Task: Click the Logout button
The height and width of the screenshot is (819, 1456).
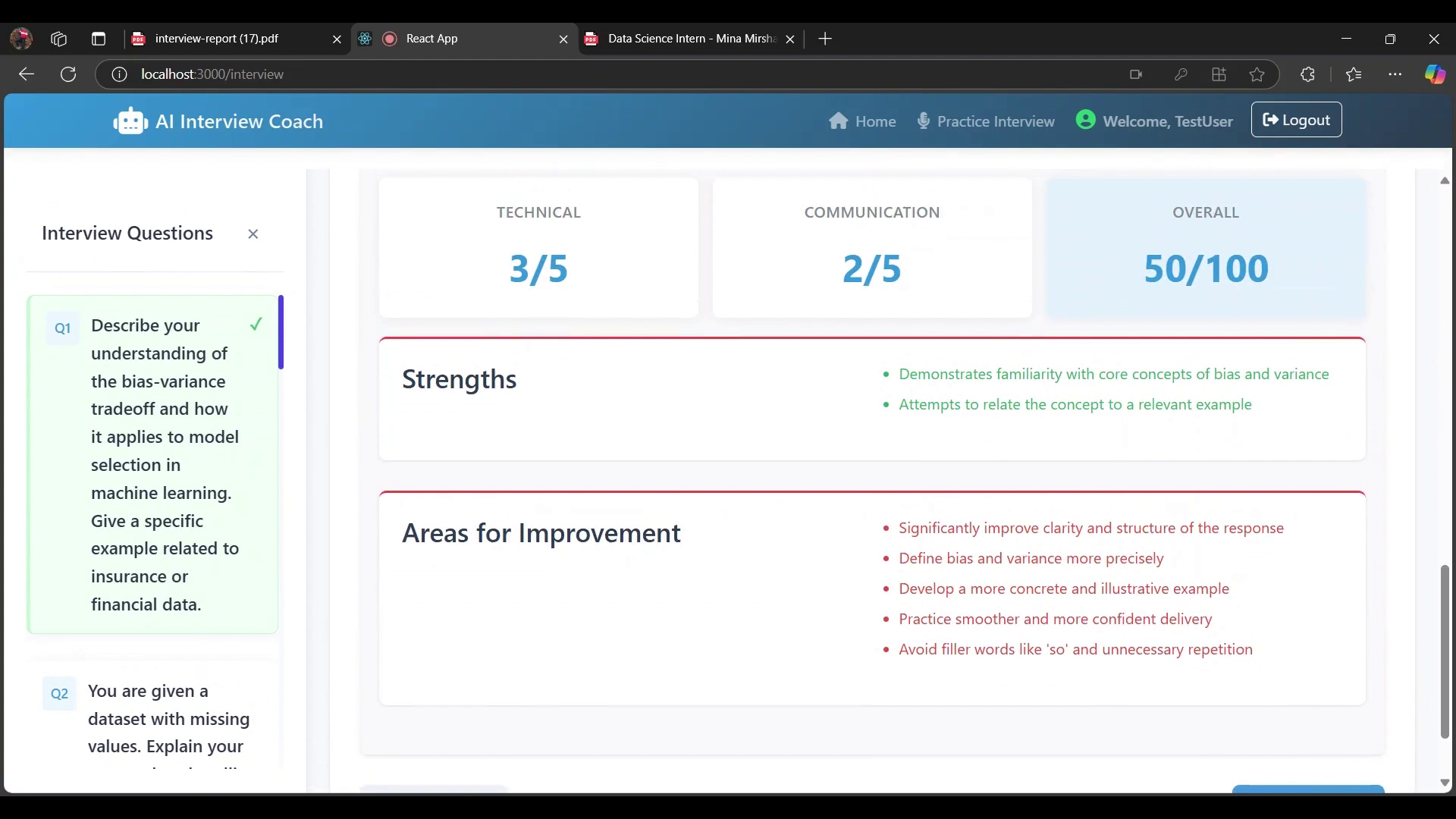Action: point(1296,120)
